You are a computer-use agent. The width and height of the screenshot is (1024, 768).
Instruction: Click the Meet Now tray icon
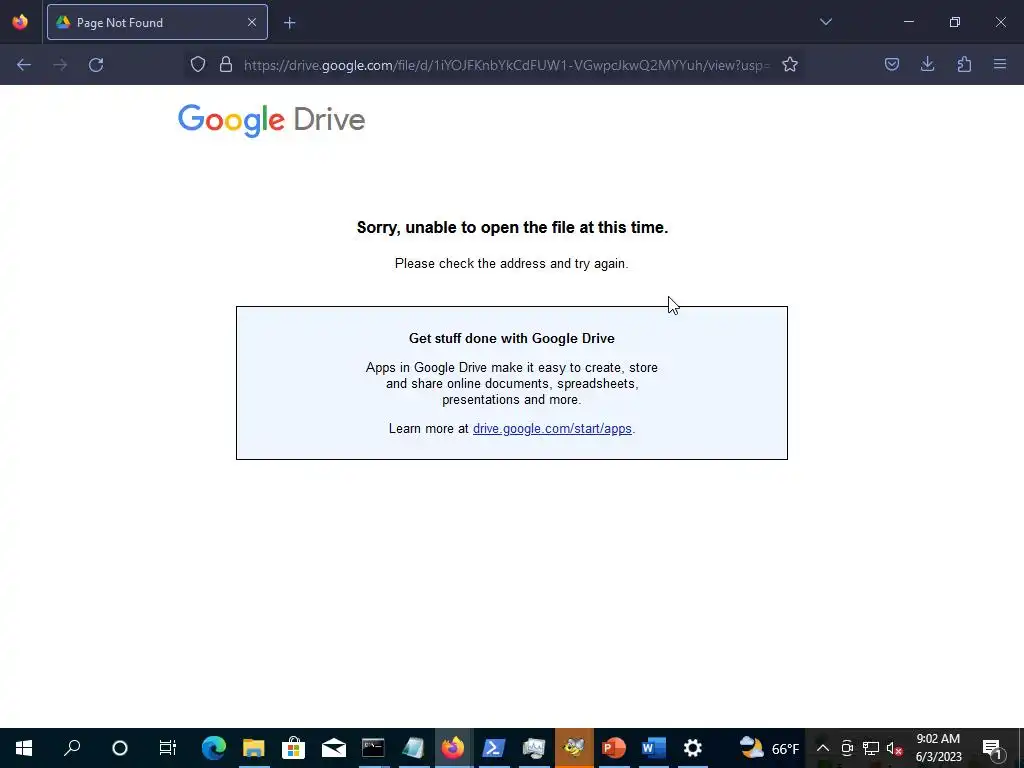coord(847,748)
